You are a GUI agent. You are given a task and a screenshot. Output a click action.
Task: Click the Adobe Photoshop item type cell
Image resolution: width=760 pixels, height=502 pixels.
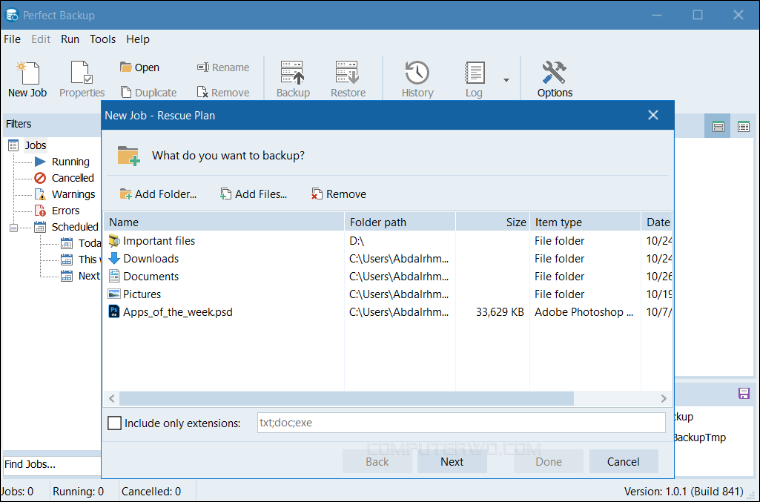(x=584, y=312)
